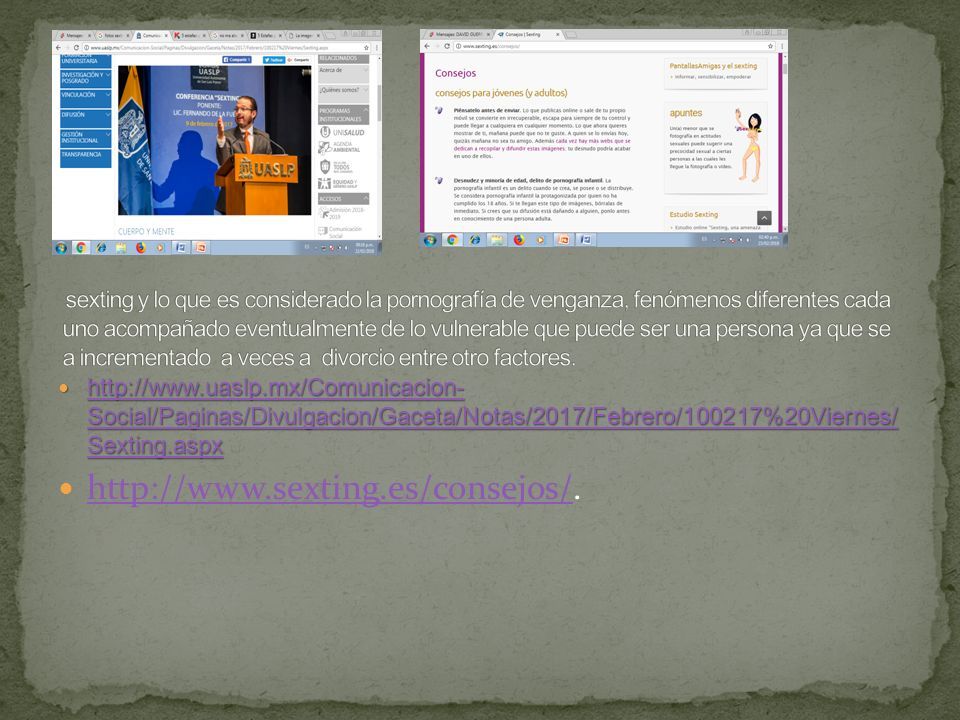The image size is (960, 720).
Task: Open Chrome menu dots in sexting.es window
Action: tap(782, 47)
